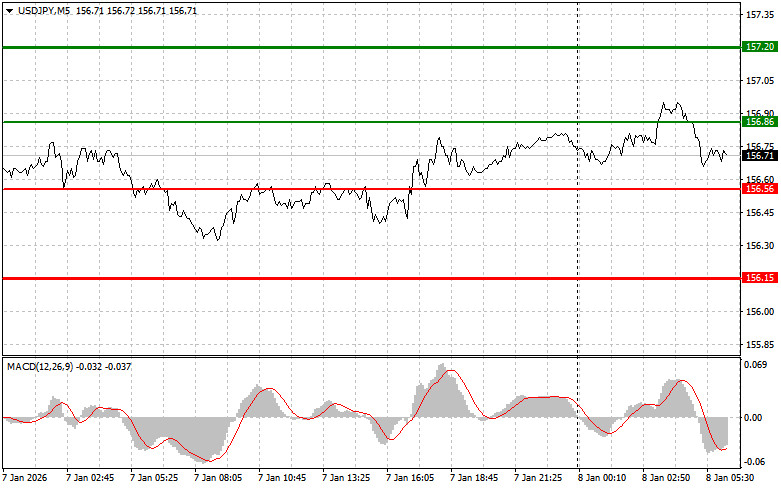
Task: Click the 155.85 price scale value
Action: [x=760, y=345]
